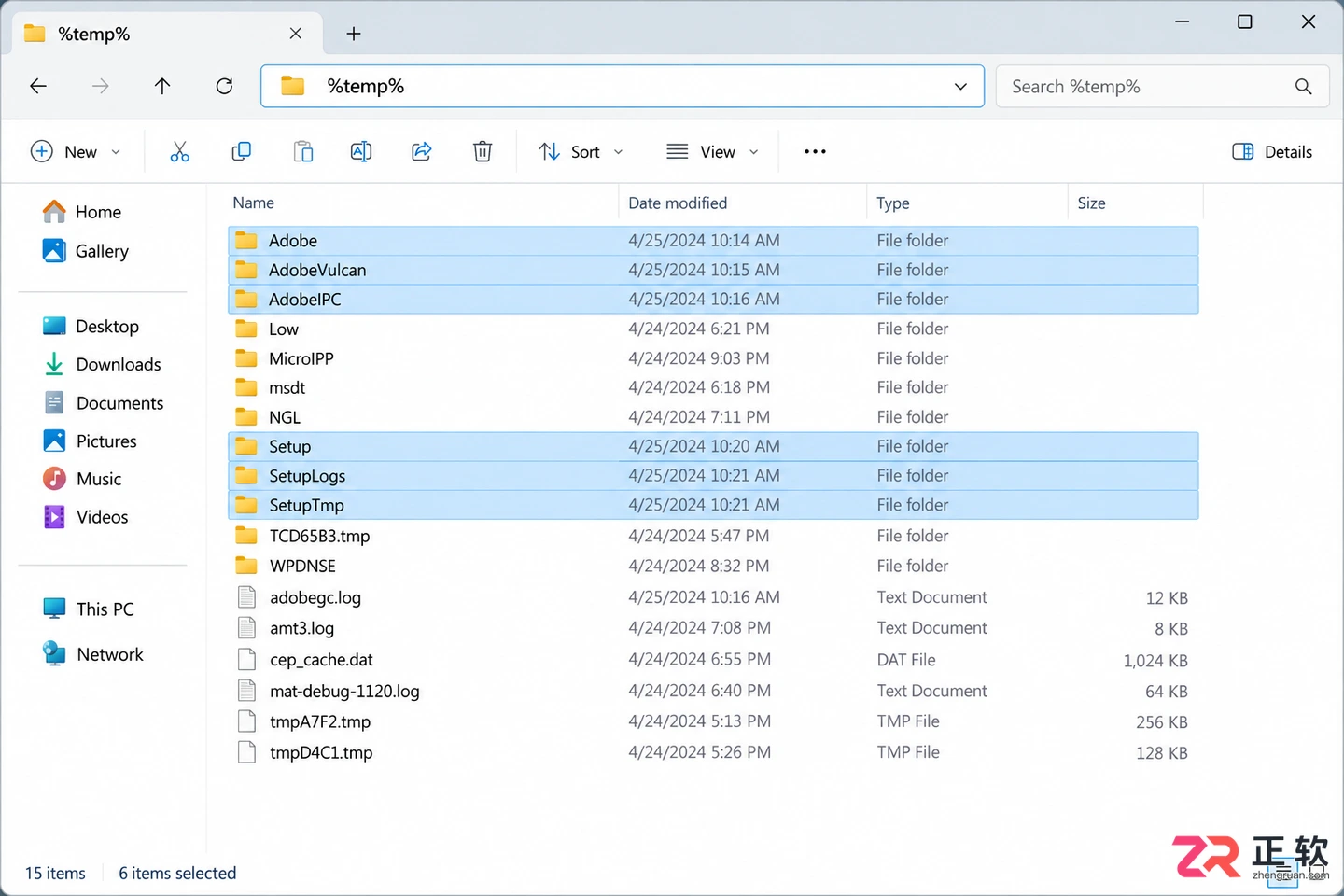Close the %temp% tab

coord(296,34)
